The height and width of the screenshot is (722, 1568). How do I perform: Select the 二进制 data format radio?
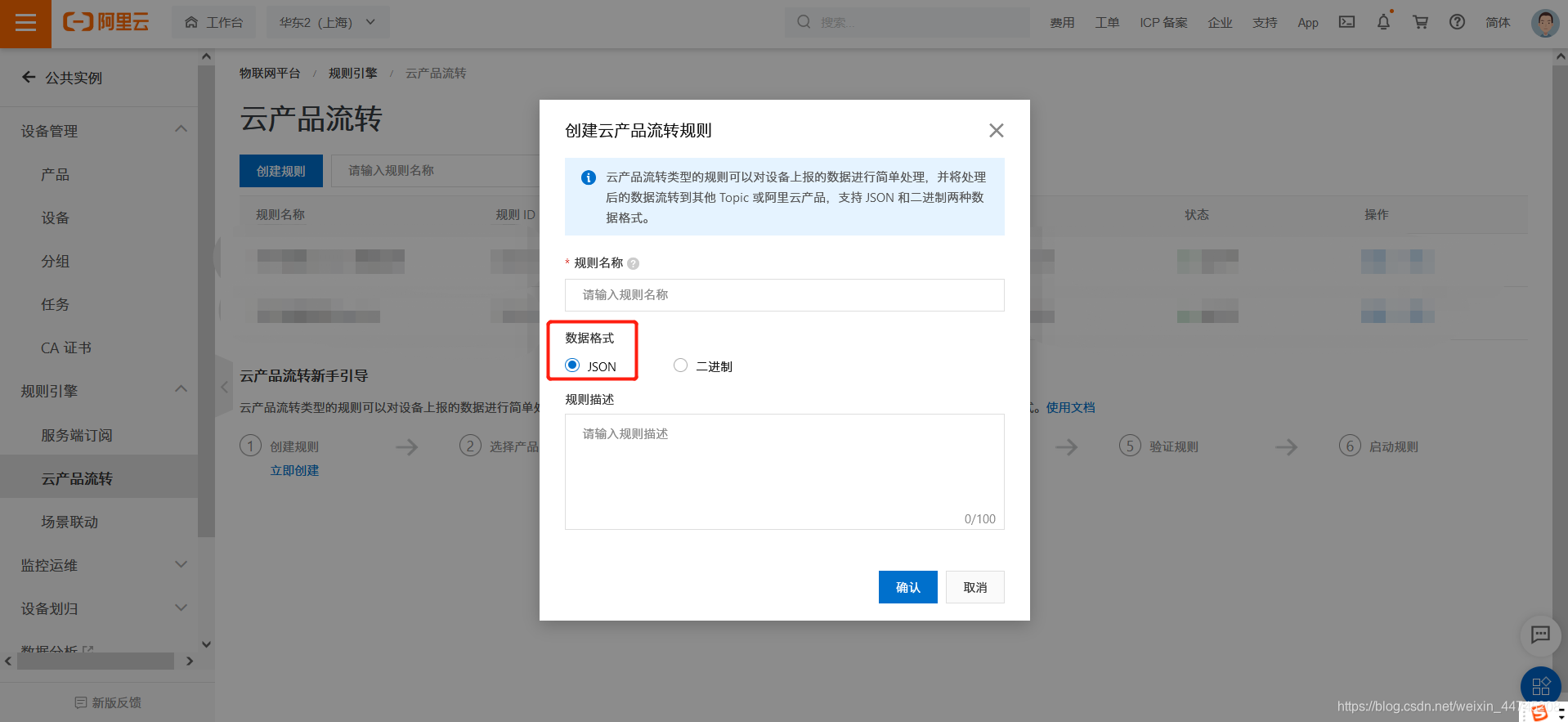(x=680, y=365)
